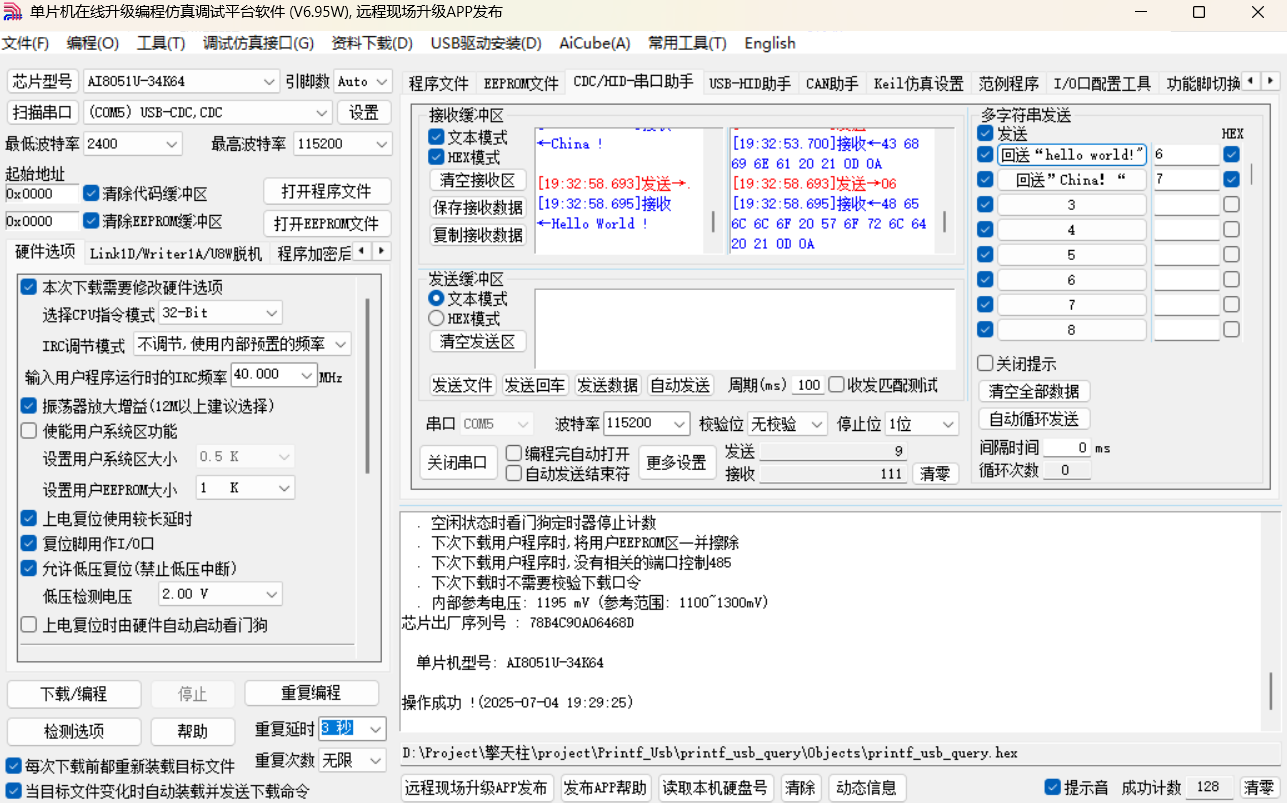Select the Link1D/Writer1A/U8W脱机 tab

pos(176,253)
